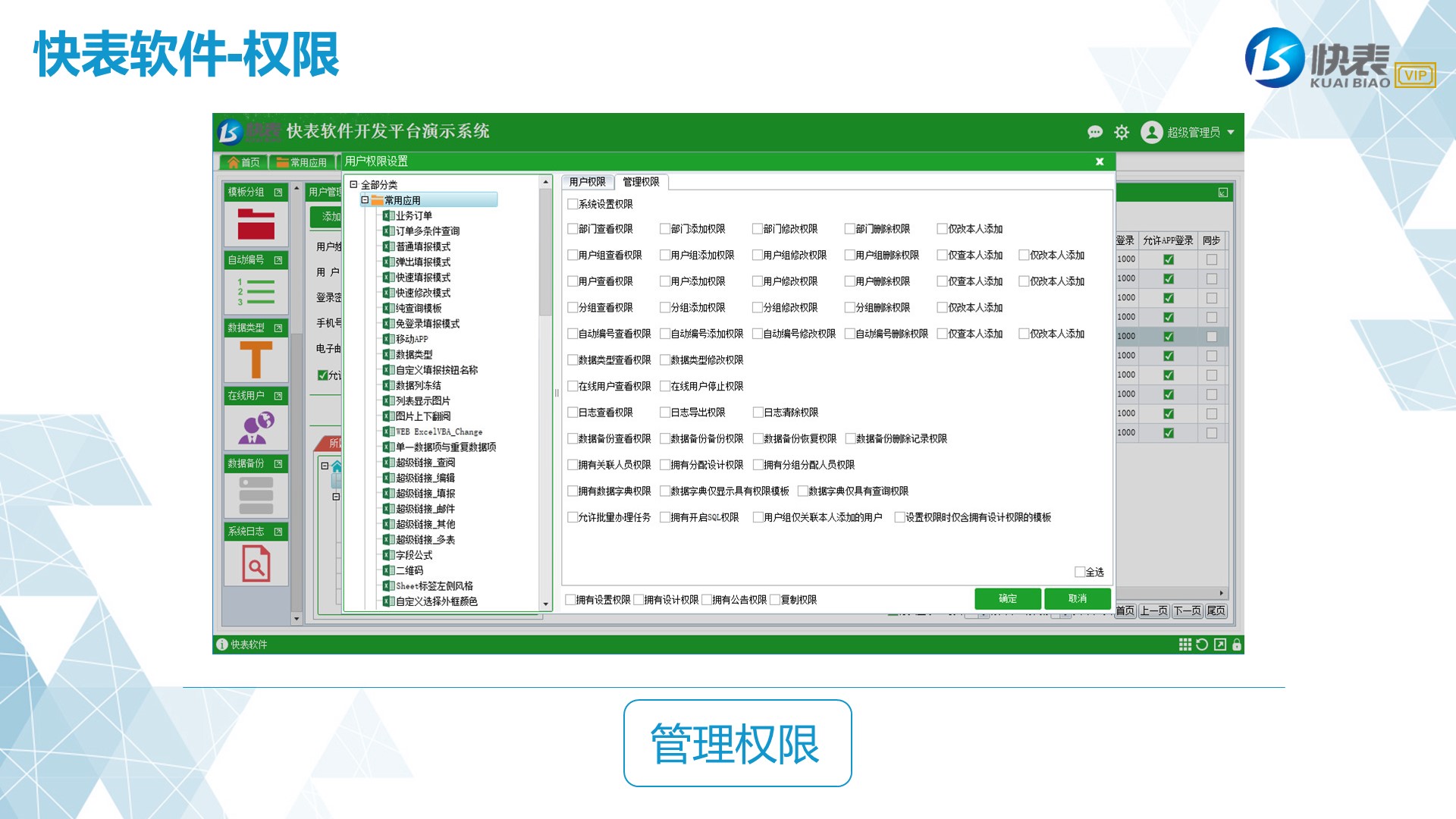Click the pop-out icon next to 模板分组
Image resolution: width=1456 pixels, height=819 pixels.
point(278,193)
